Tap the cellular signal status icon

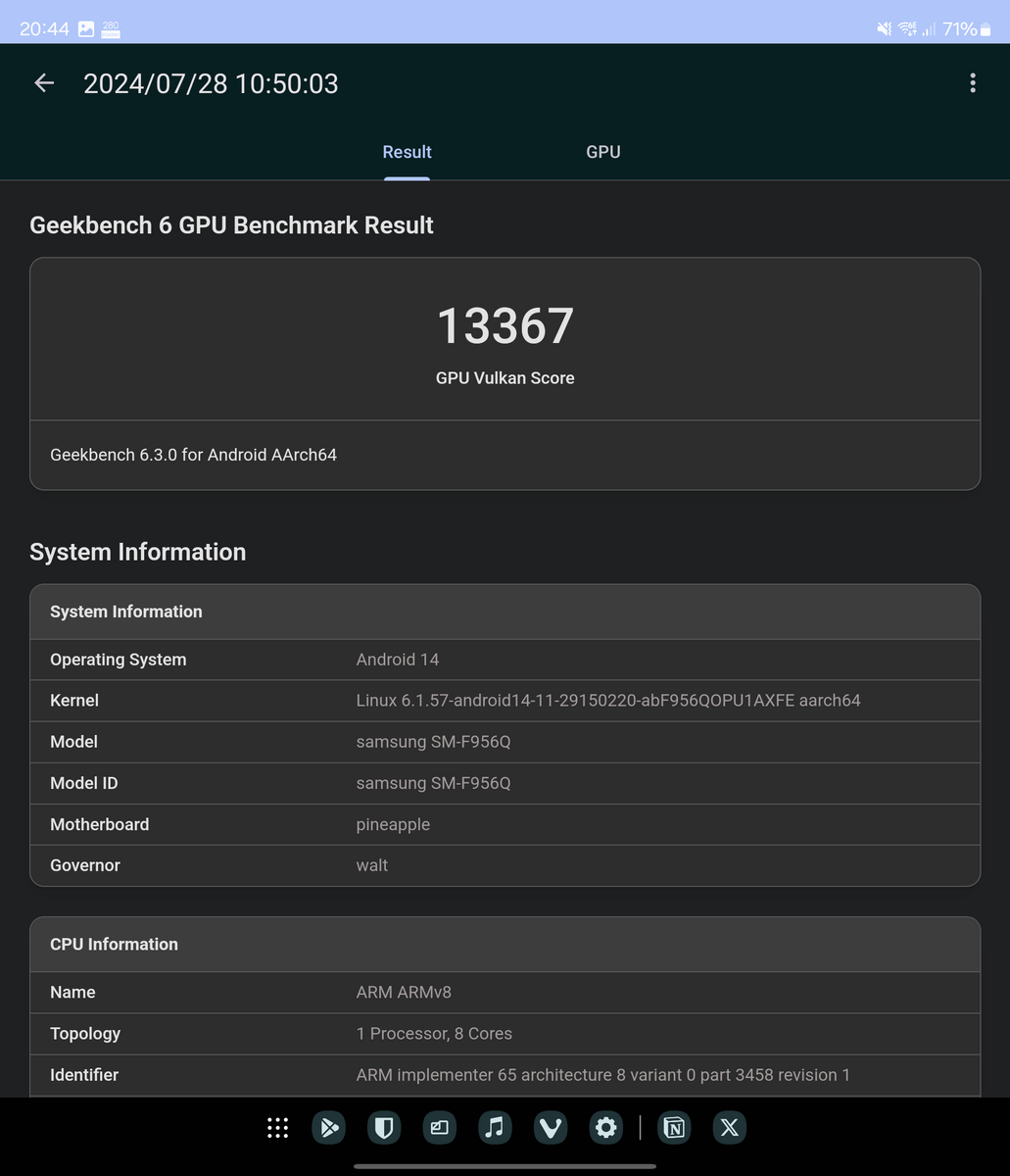click(x=929, y=29)
